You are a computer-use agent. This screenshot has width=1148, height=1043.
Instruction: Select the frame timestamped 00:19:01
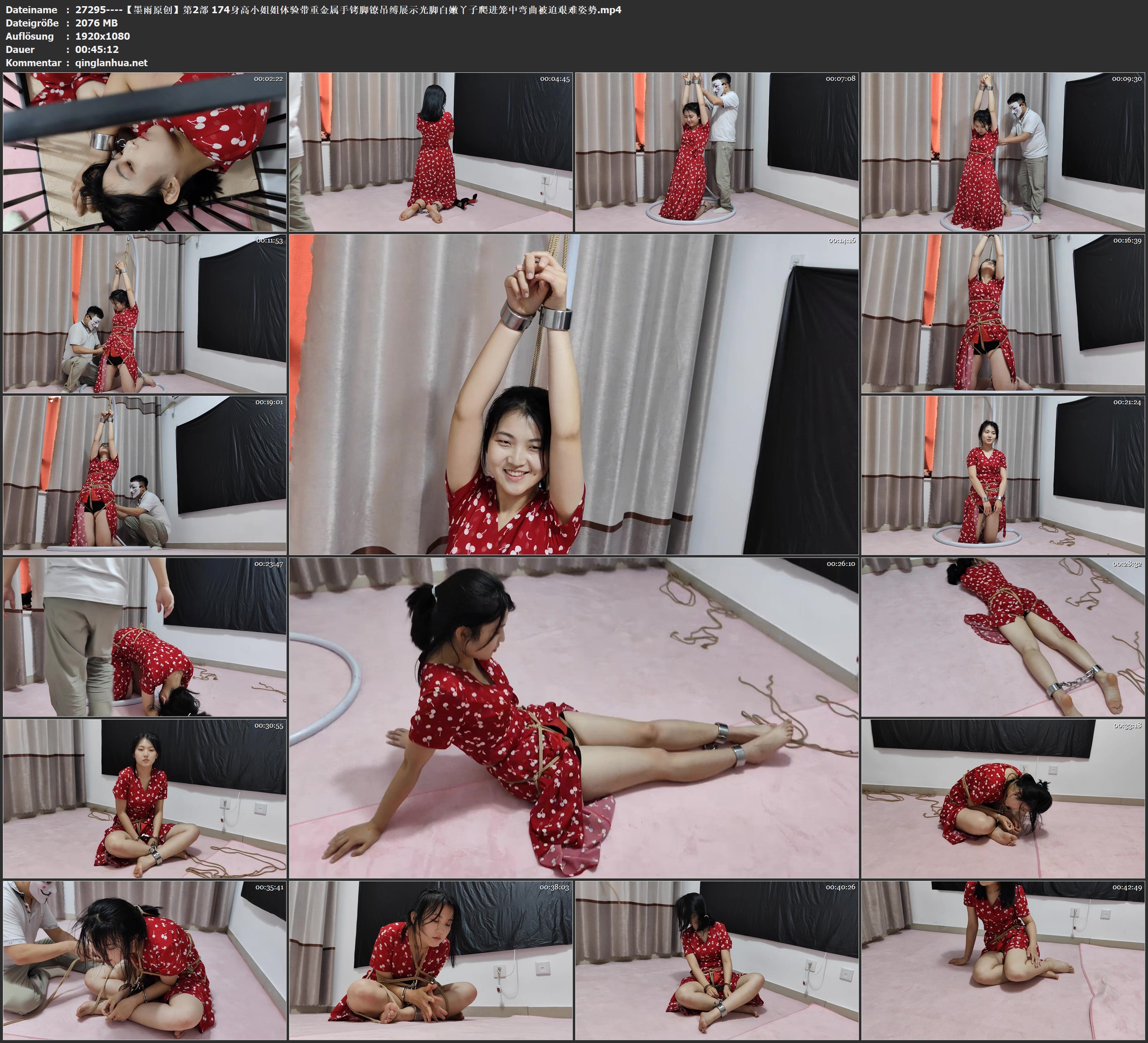[145, 475]
